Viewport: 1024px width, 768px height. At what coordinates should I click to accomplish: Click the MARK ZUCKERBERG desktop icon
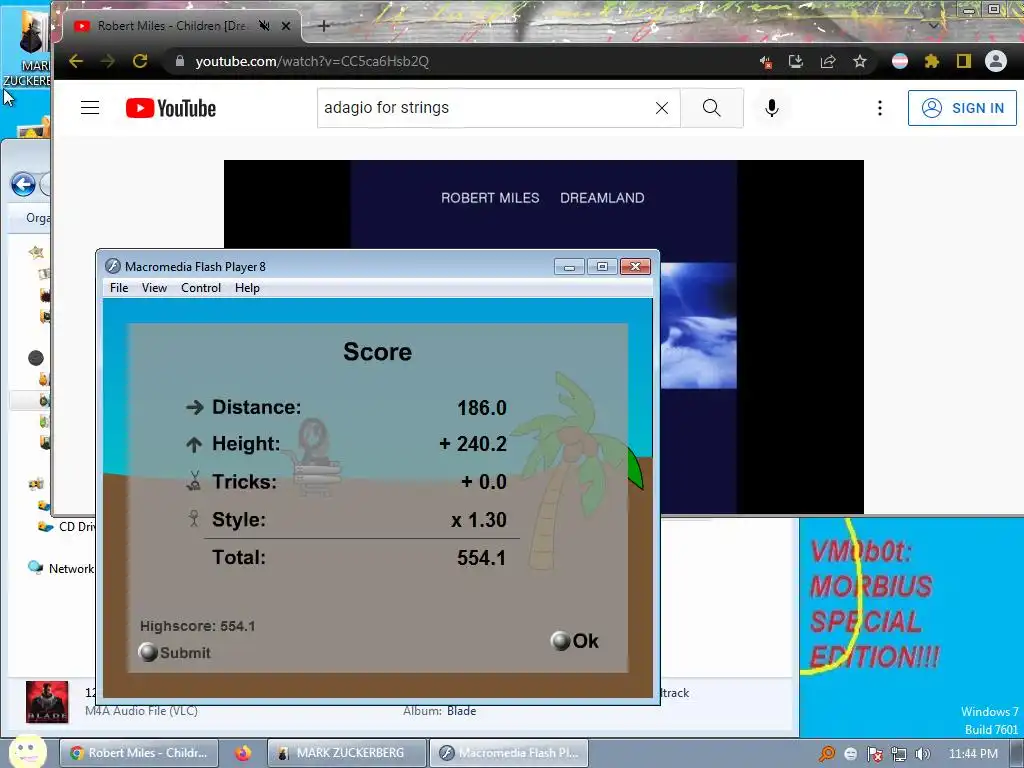pos(26,49)
